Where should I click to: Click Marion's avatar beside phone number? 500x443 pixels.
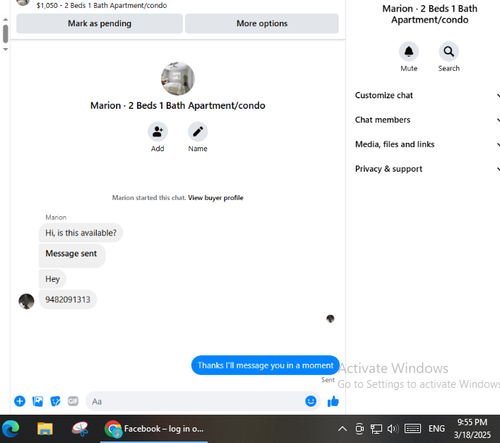(26, 301)
